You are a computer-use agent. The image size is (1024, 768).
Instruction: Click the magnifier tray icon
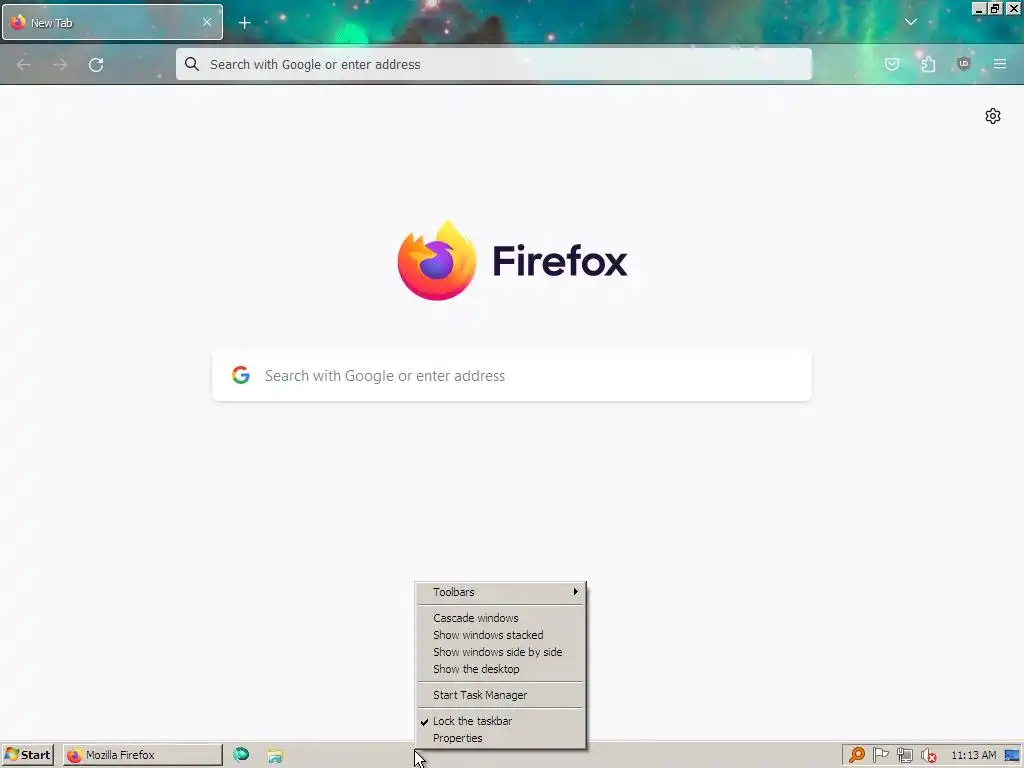(856, 755)
